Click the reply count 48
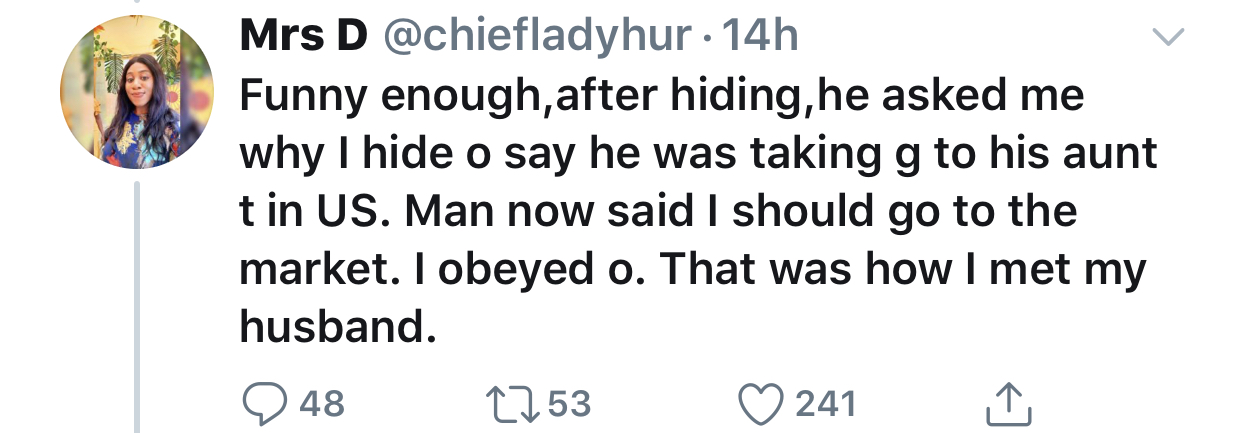1242x433 pixels. coord(321,404)
